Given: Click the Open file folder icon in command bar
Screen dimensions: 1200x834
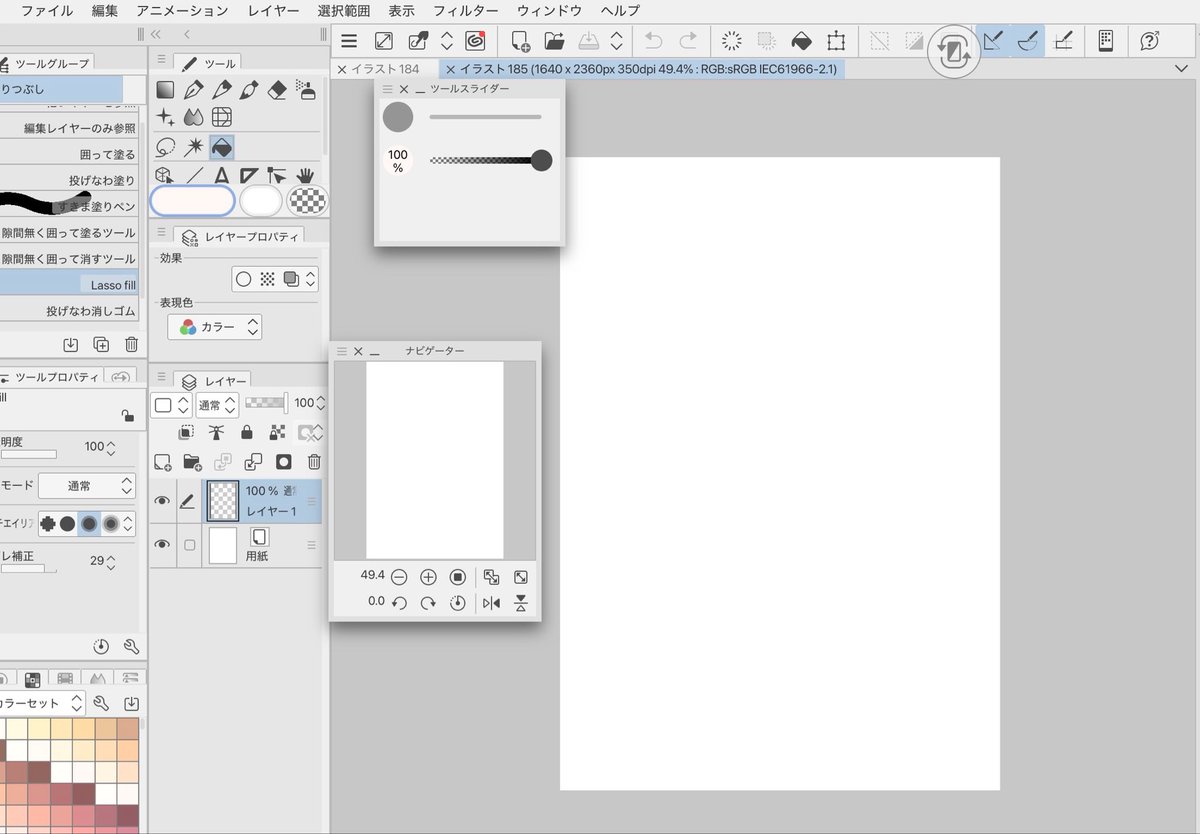Looking at the screenshot, I should coord(554,41).
